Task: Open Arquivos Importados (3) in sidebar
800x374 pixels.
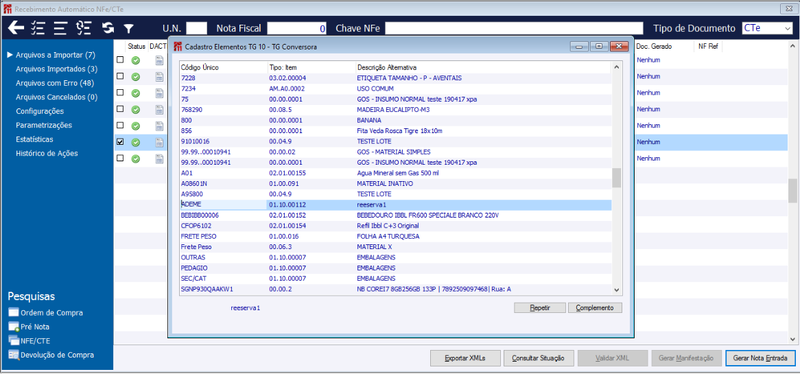Action: [x=56, y=69]
